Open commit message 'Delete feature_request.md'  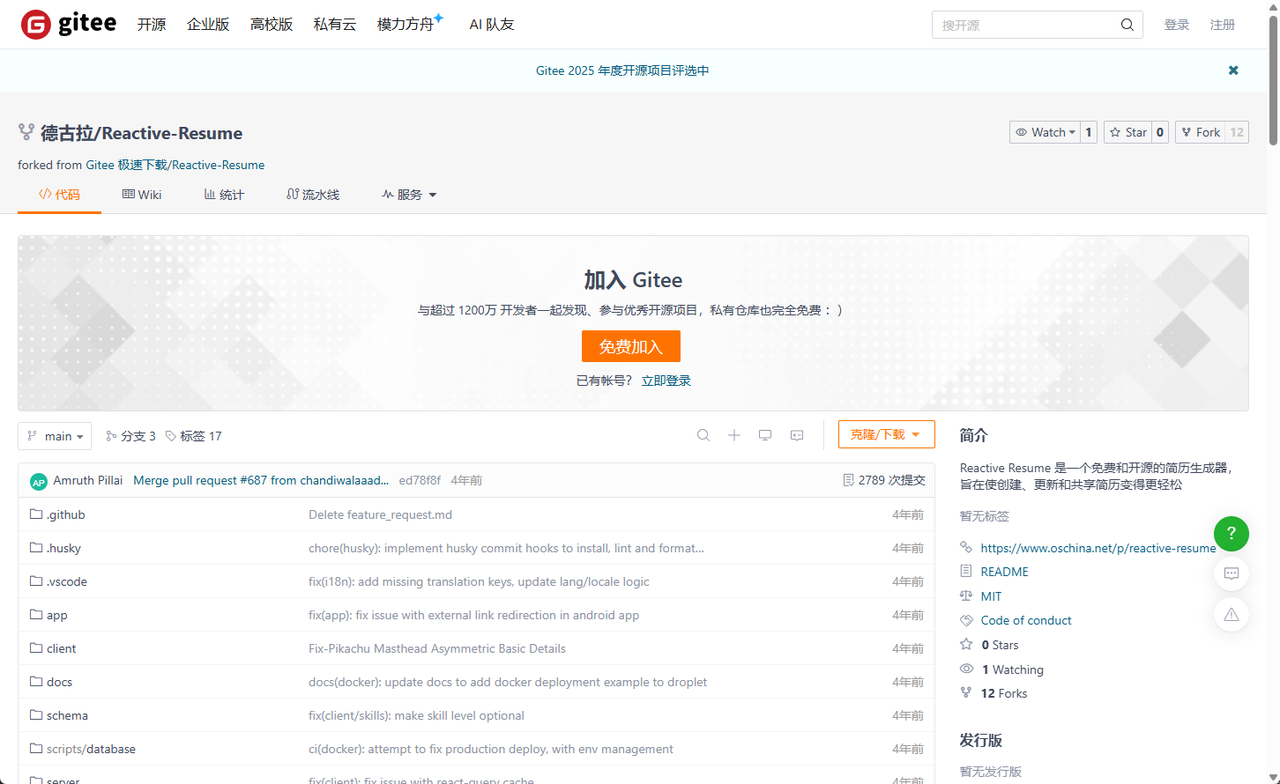(380, 514)
